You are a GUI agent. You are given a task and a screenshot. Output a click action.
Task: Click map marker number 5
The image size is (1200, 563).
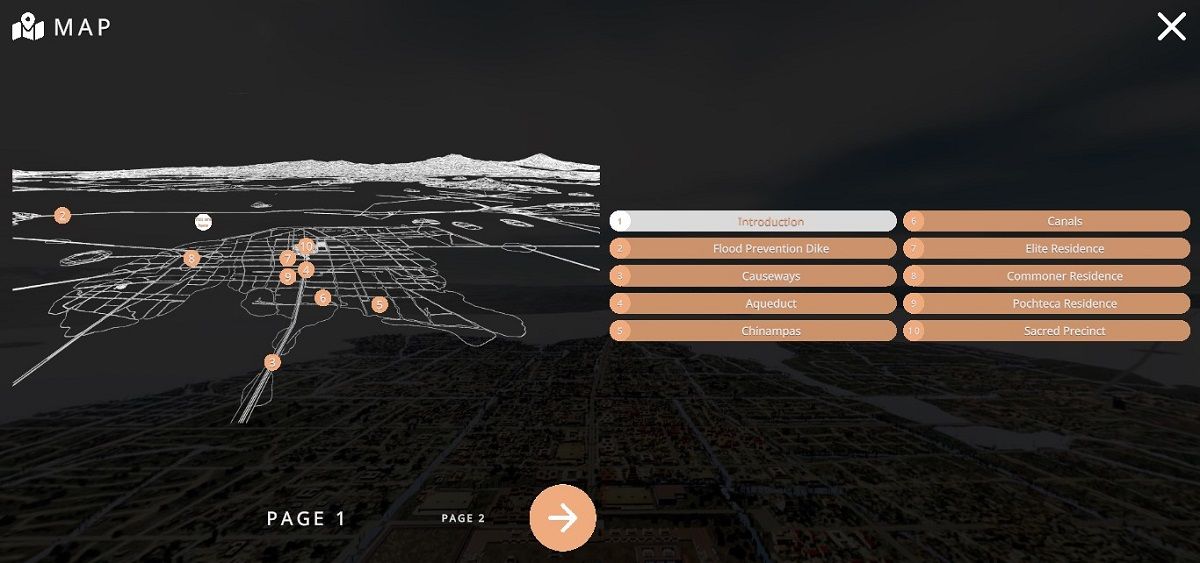point(379,305)
